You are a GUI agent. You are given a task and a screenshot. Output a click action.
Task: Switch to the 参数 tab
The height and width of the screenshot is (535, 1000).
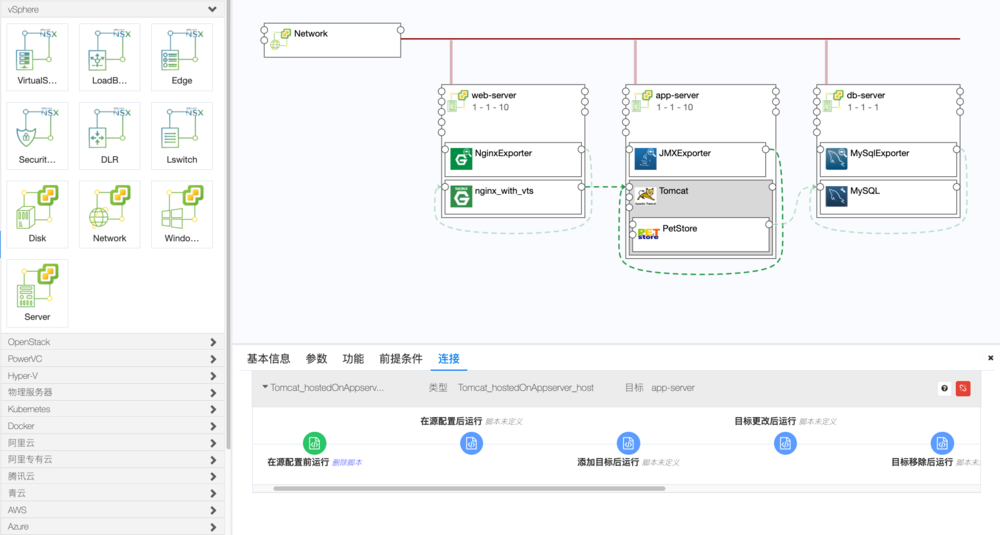pyautogui.click(x=316, y=358)
